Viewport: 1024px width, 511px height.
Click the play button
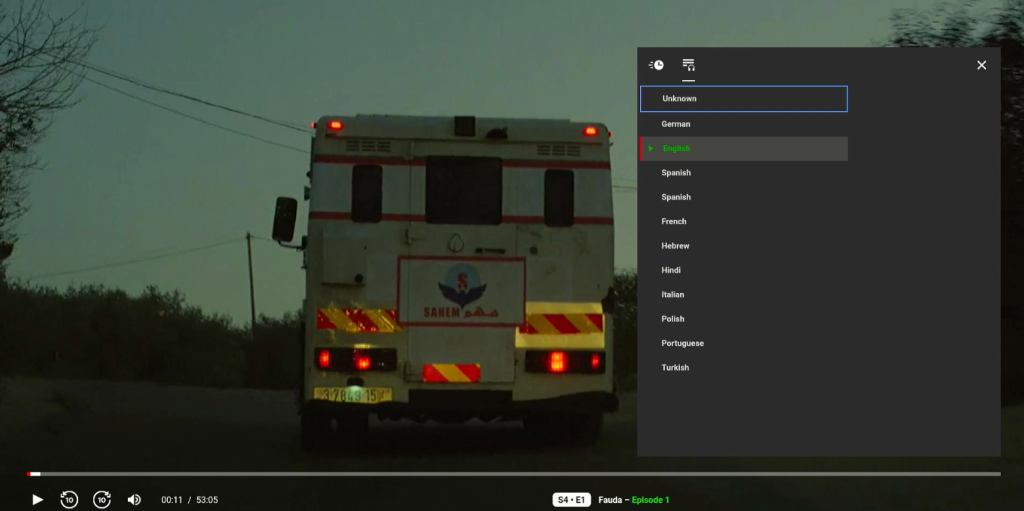(x=38, y=500)
